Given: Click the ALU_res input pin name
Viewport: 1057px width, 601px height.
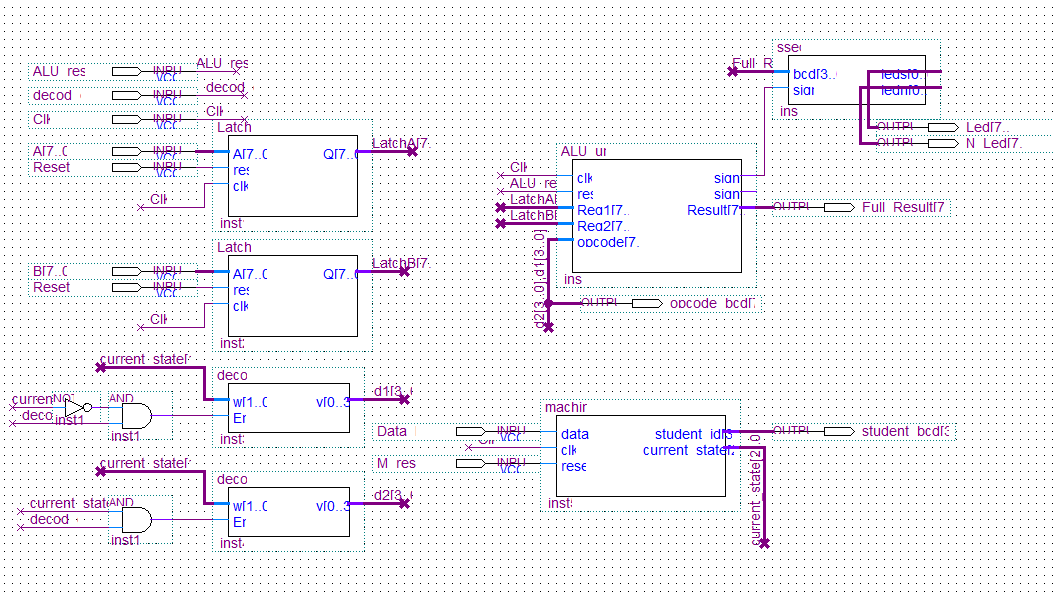Looking at the screenshot, I should tap(59, 71).
